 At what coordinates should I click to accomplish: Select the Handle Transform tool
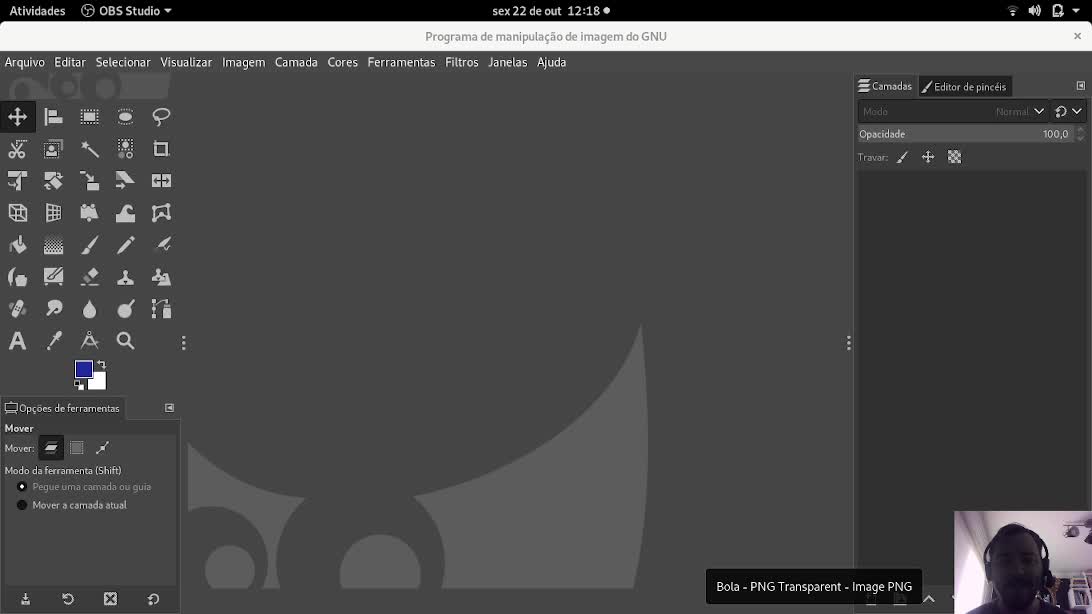[89, 212]
